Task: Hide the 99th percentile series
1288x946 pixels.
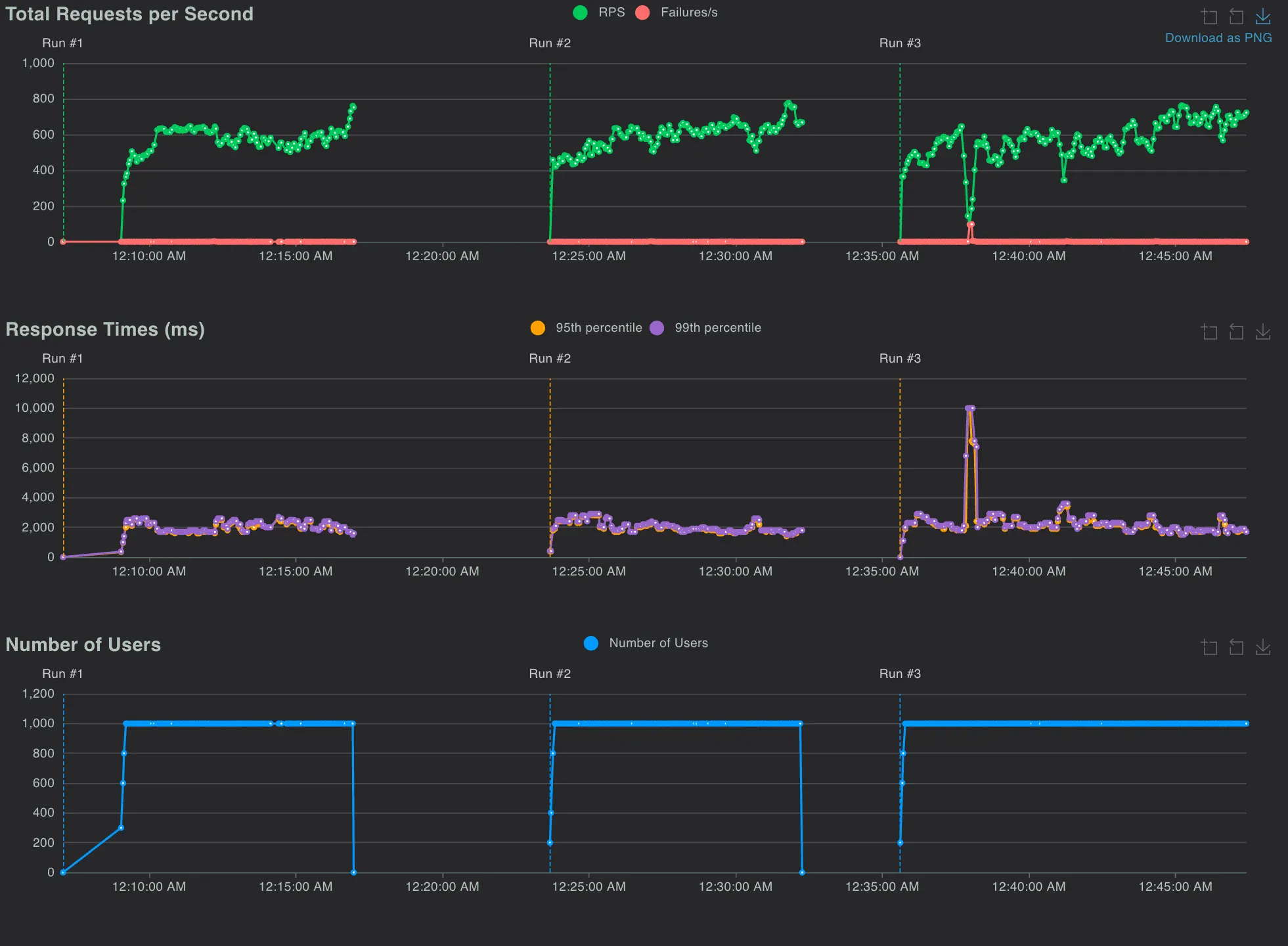Action: (x=717, y=328)
